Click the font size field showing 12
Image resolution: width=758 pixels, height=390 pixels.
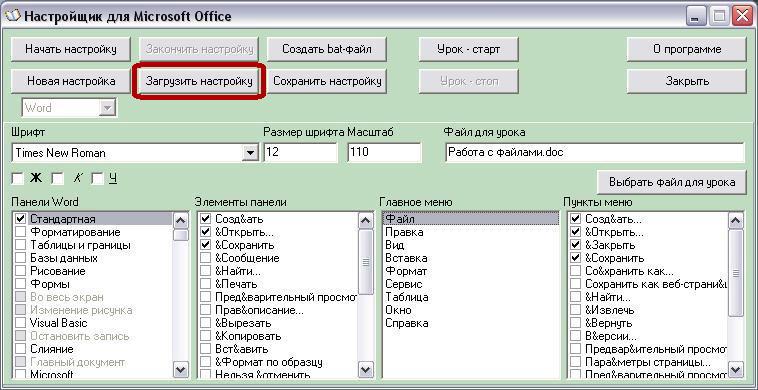click(x=300, y=153)
